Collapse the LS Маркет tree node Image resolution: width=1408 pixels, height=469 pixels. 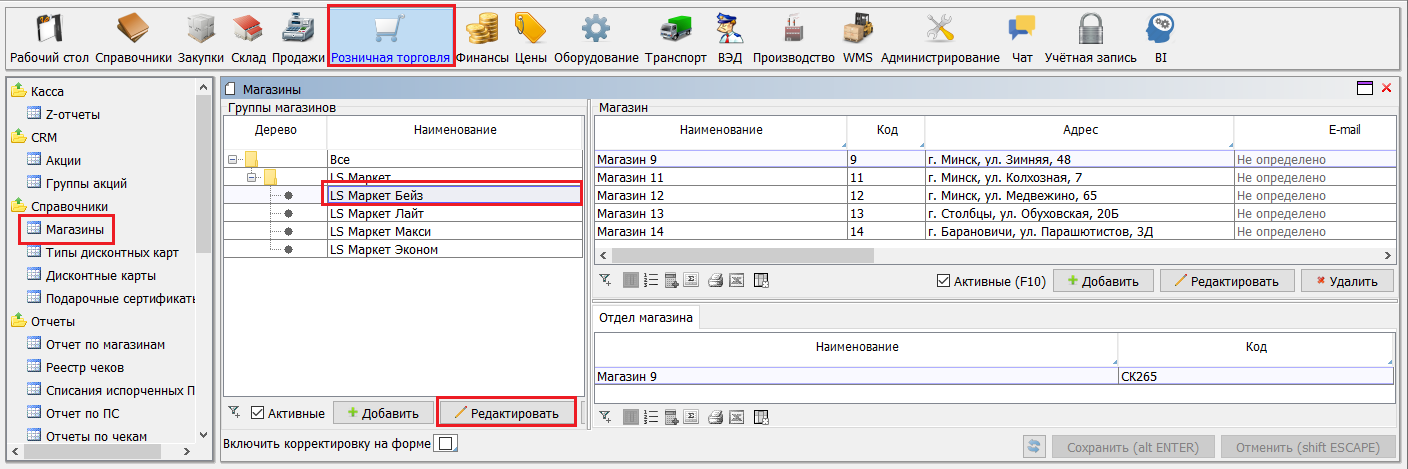point(252,177)
